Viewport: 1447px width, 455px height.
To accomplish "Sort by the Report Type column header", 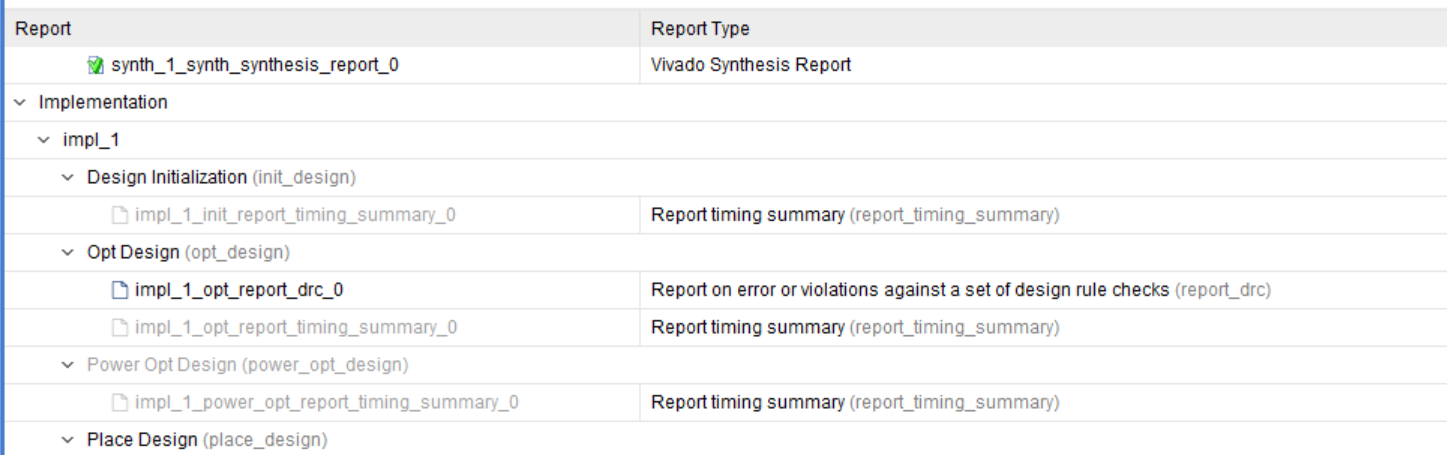I will point(700,29).
